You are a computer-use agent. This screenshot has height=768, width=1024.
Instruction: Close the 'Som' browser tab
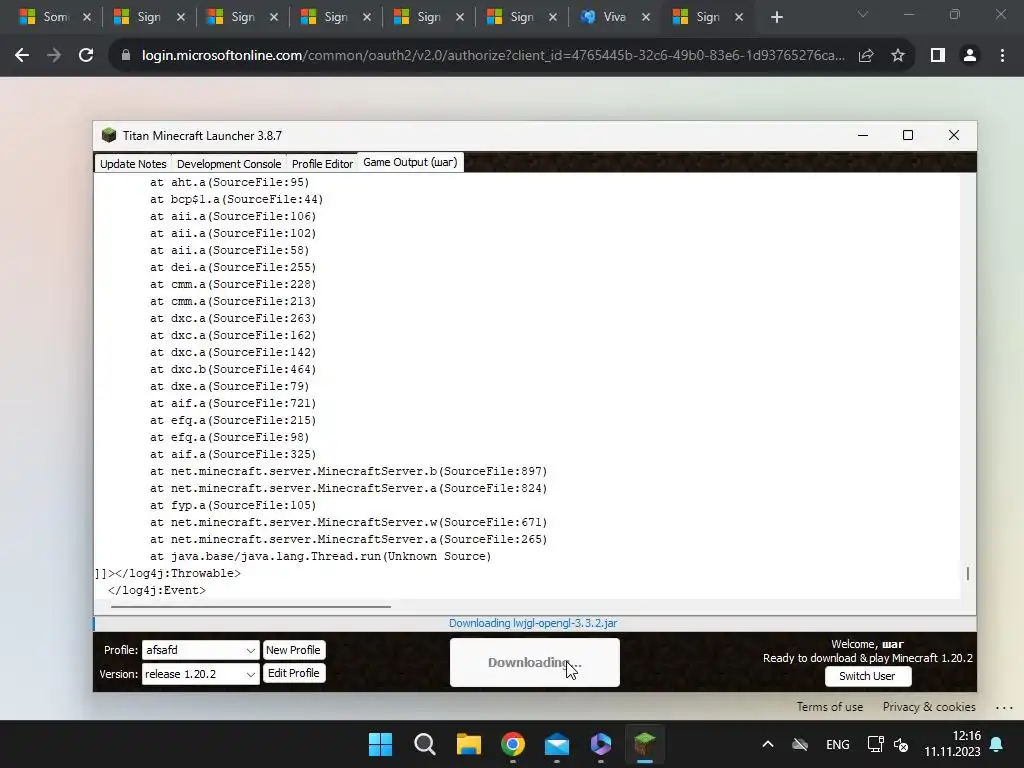coord(87,18)
